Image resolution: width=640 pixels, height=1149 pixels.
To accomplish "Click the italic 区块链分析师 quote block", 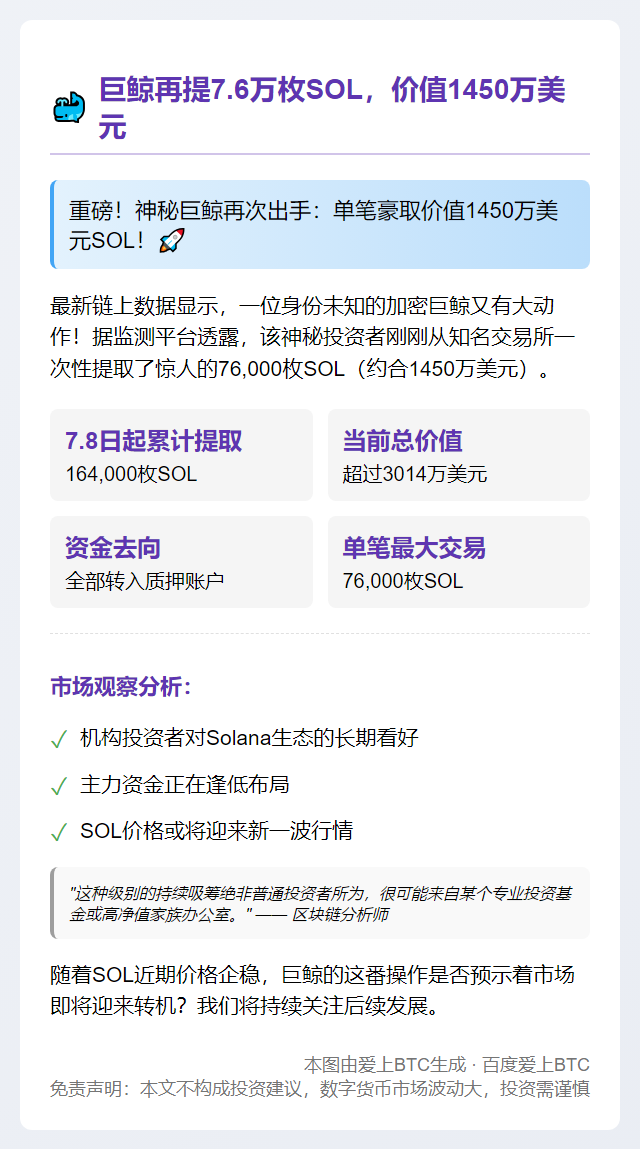I will (x=320, y=903).
